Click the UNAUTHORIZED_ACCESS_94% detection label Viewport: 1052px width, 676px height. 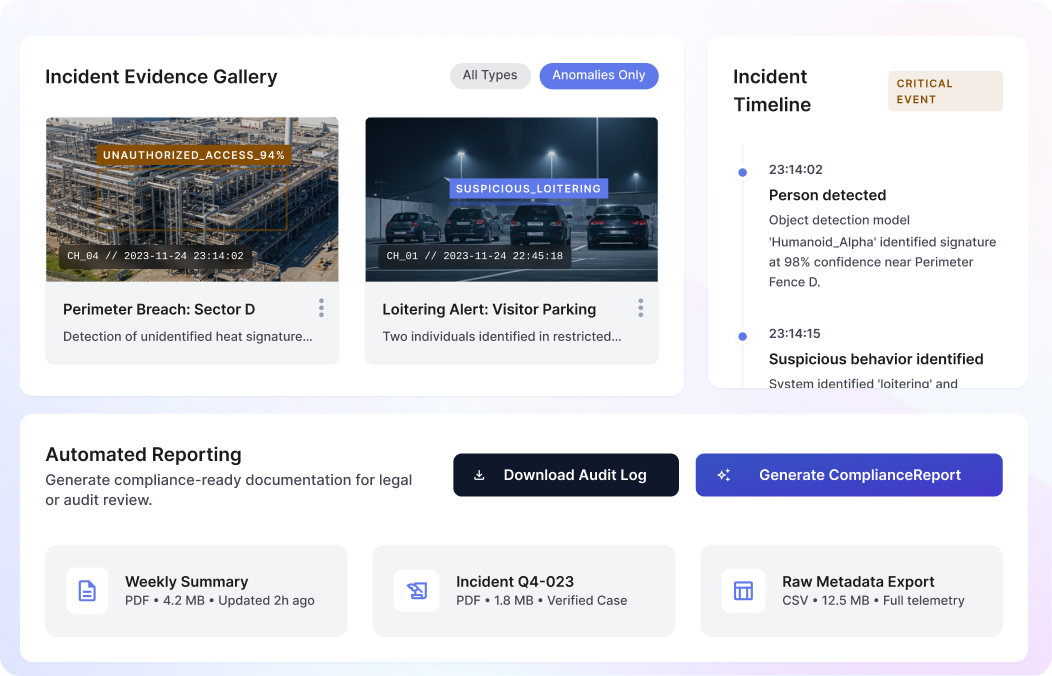[x=194, y=155]
